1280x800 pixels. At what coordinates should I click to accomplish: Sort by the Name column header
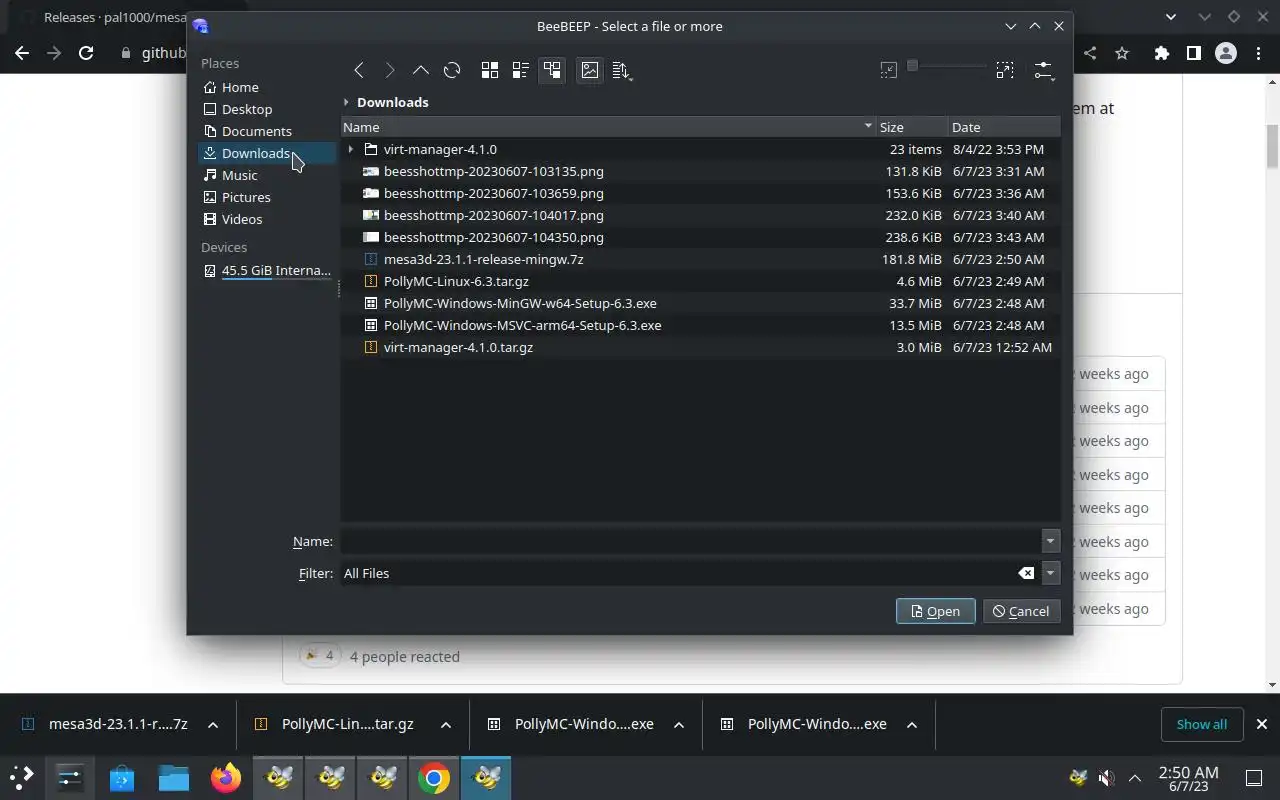click(608, 127)
